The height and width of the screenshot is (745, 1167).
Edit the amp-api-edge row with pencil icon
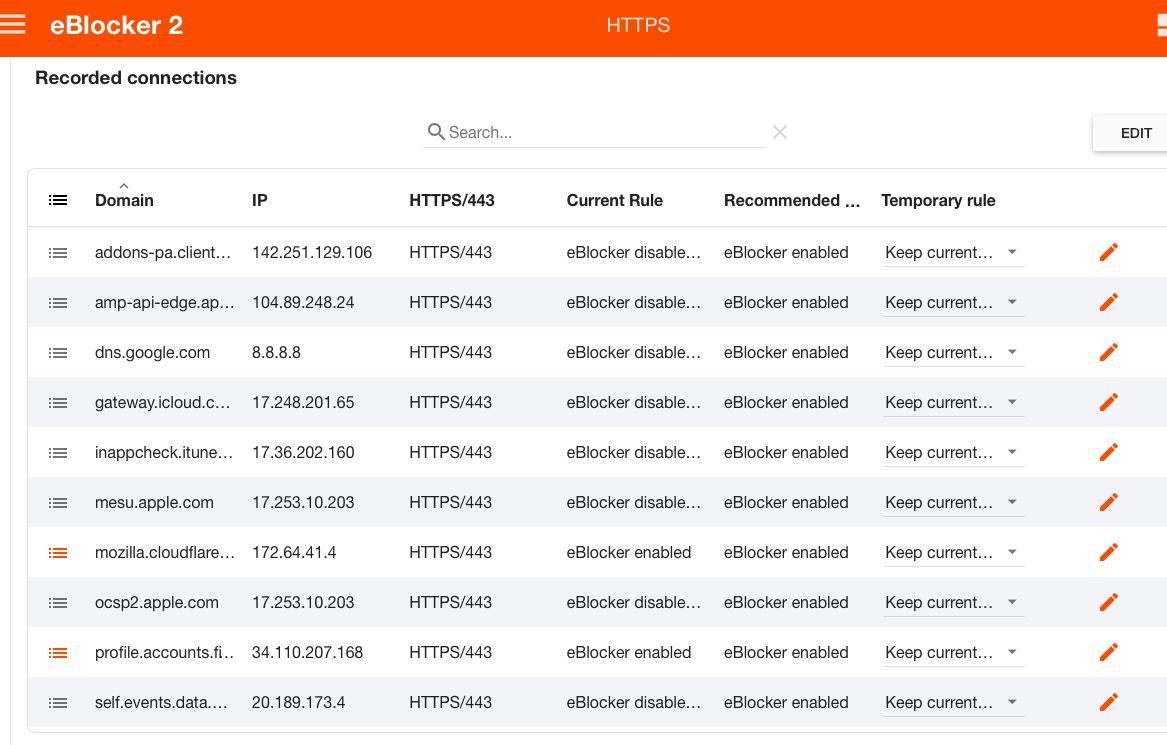1108,302
